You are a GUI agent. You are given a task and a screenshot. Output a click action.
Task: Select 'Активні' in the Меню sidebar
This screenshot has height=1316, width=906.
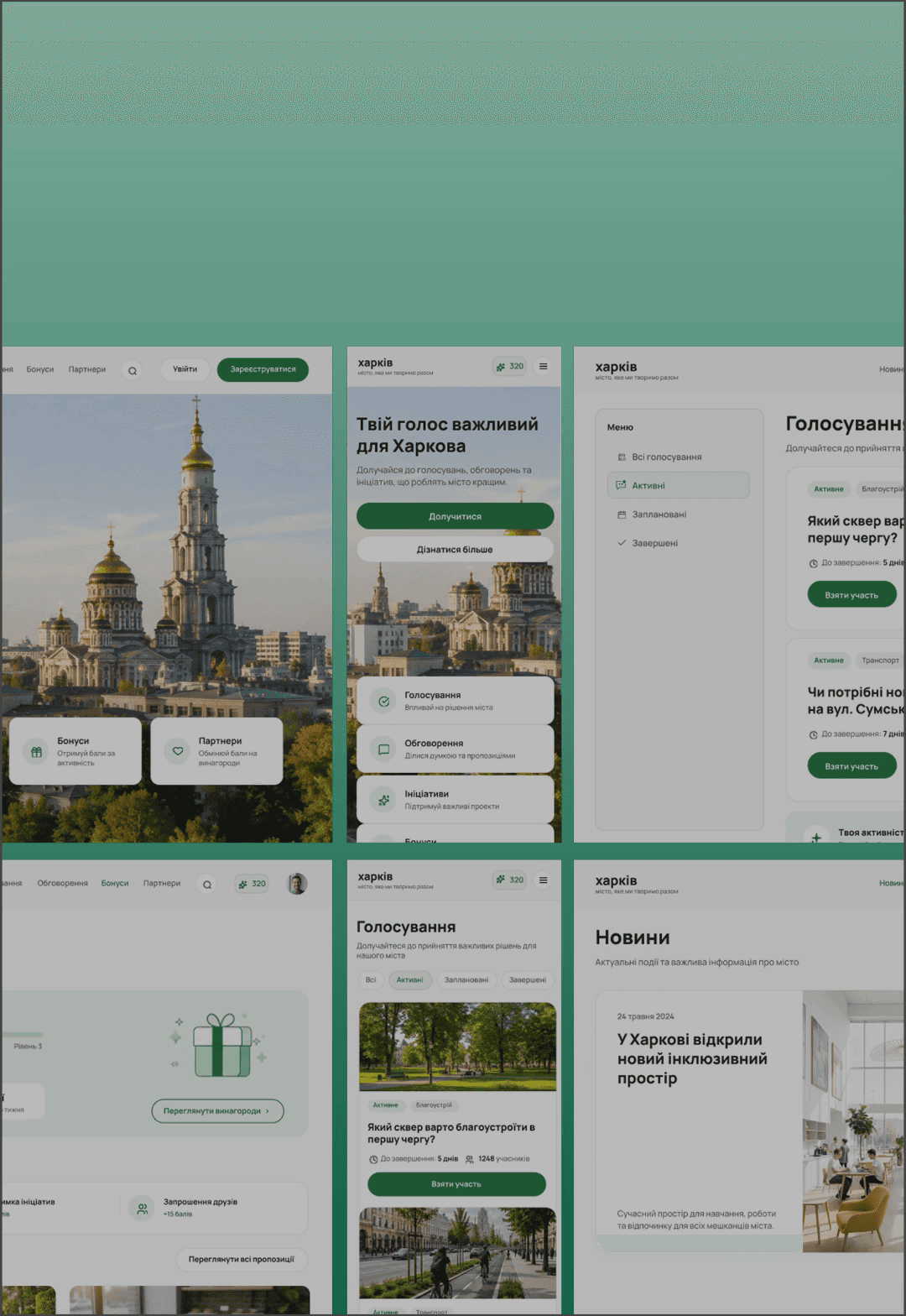(679, 485)
